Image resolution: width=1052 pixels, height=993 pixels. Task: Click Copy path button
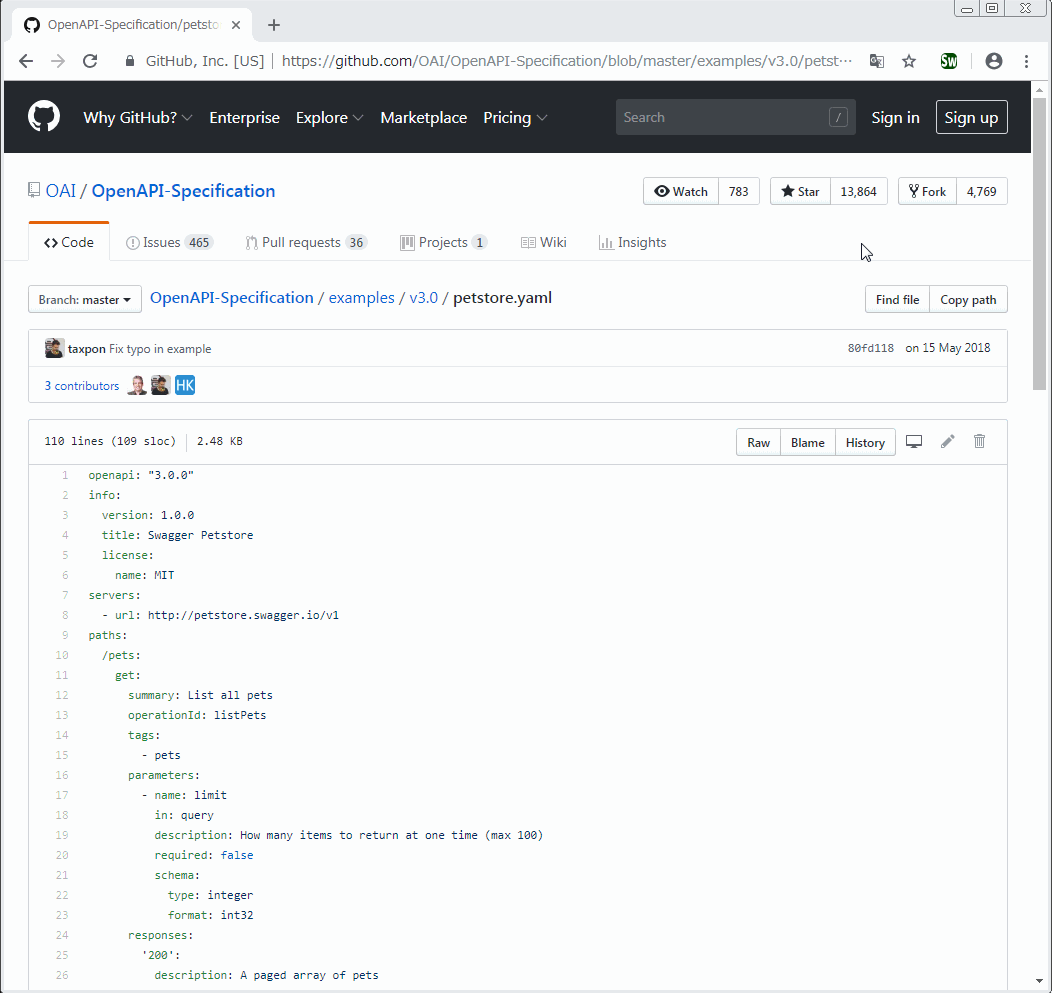coord(968,299)
